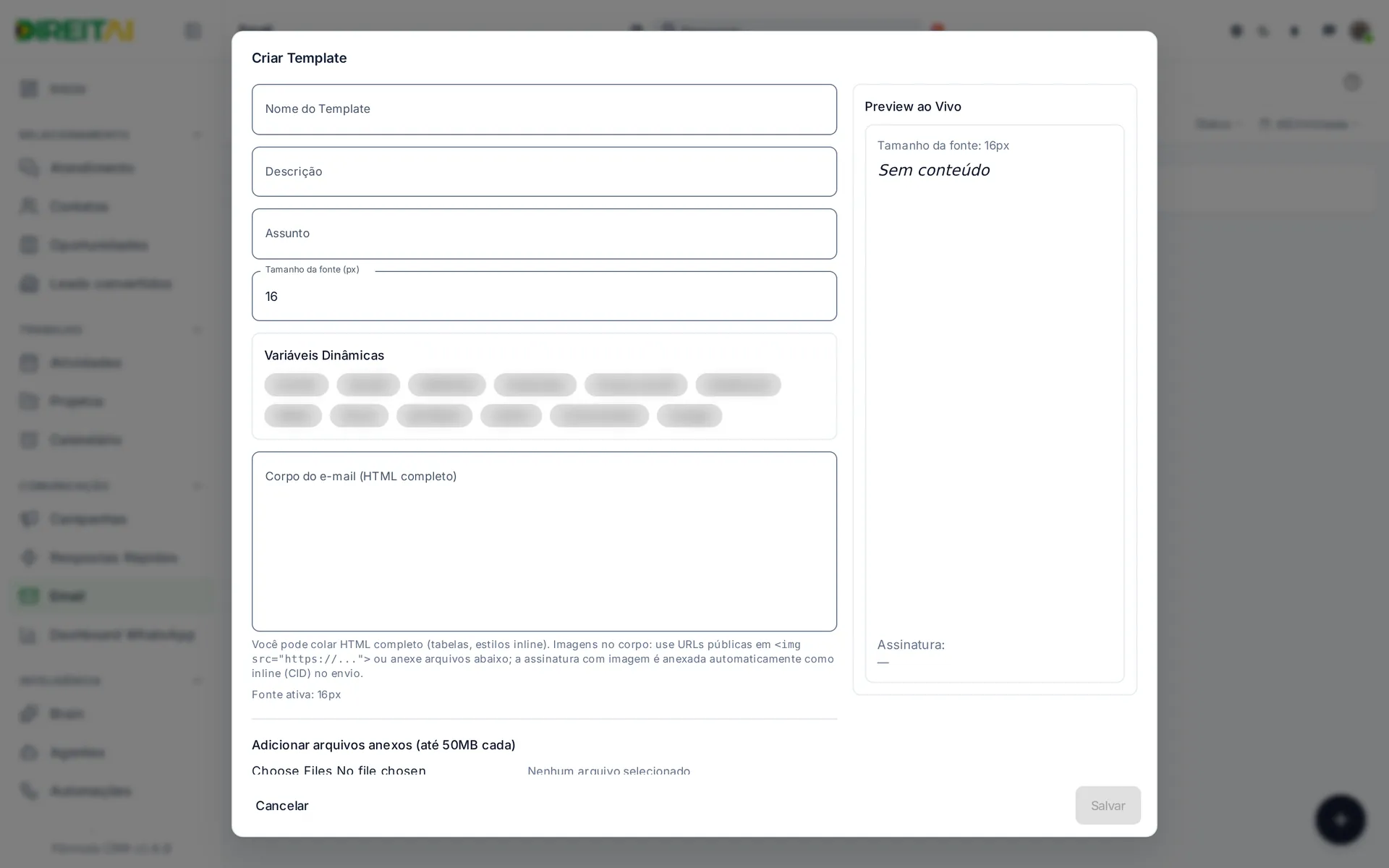The width and height of the screenshot is (1389, 868).
Task: Click the user avatar at top right
Action: click(x=1360, y=30)
